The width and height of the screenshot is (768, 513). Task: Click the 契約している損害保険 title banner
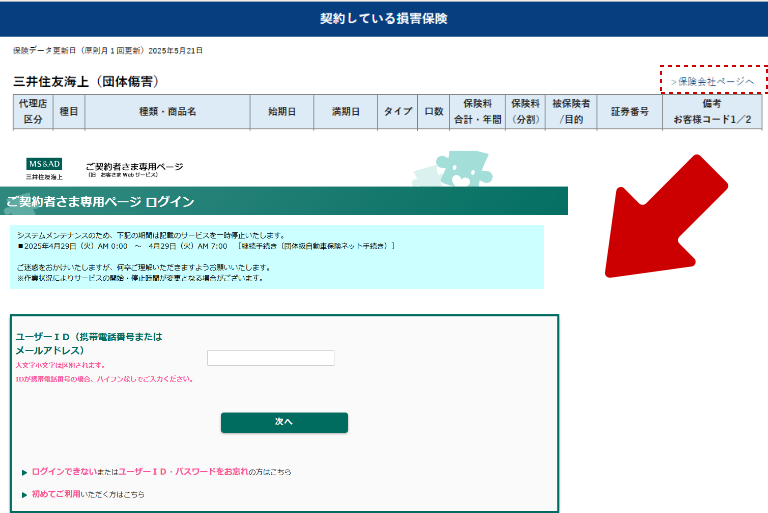coord(384,19)
